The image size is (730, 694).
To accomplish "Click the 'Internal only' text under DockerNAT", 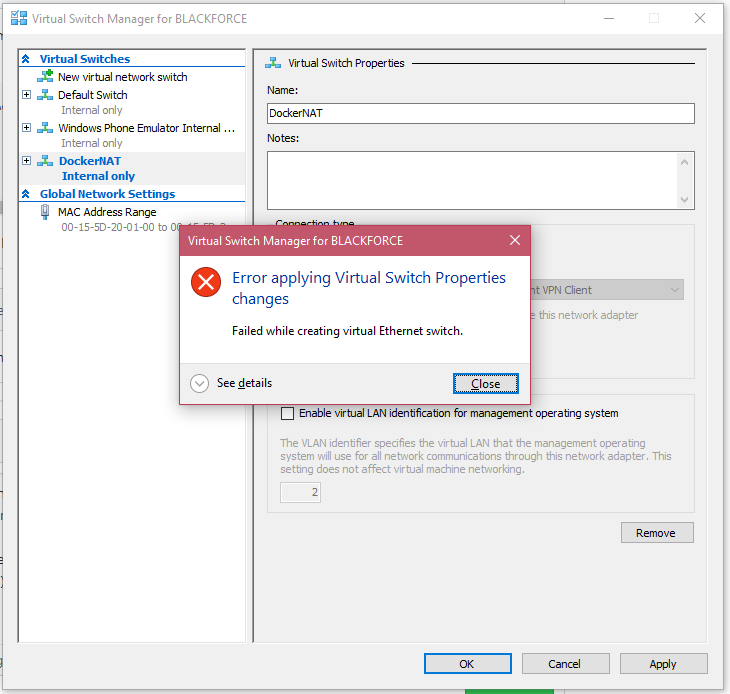I will 98,176.
